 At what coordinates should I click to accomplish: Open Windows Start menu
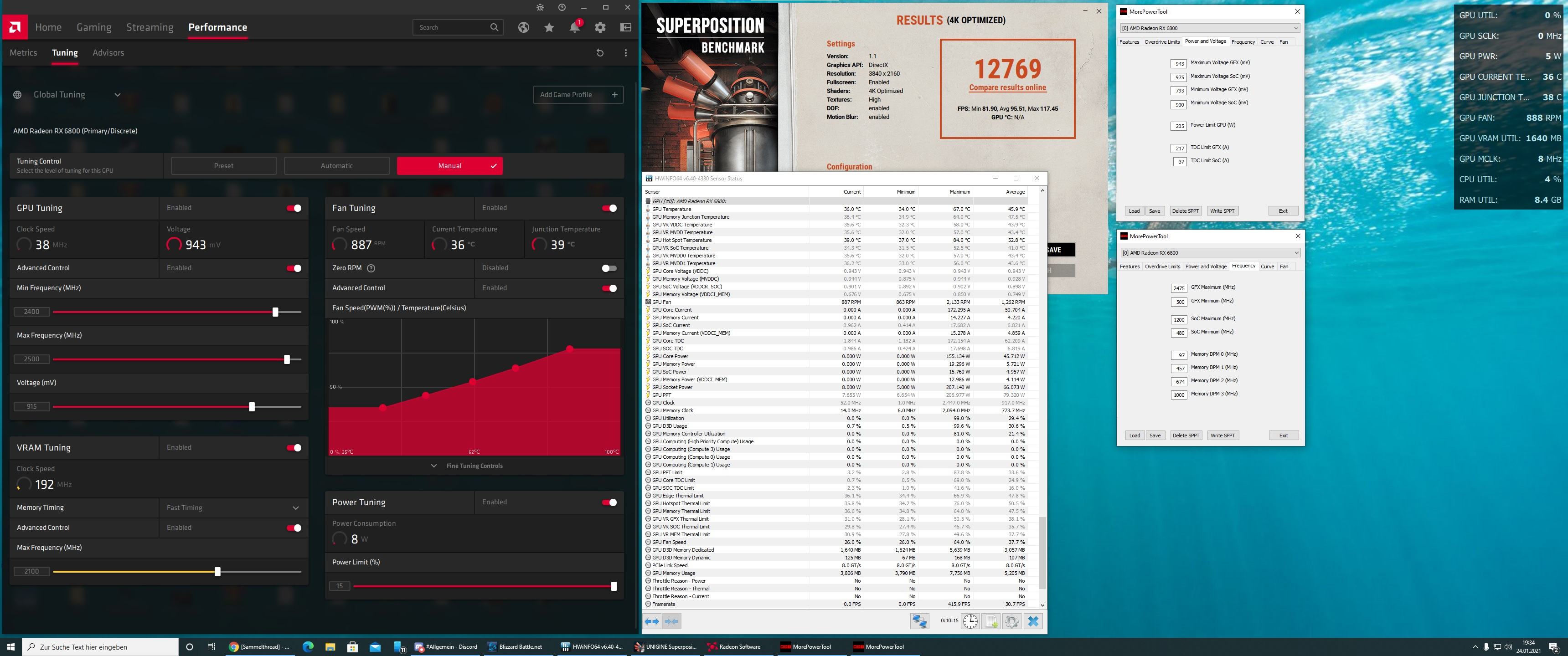(10, 647)
